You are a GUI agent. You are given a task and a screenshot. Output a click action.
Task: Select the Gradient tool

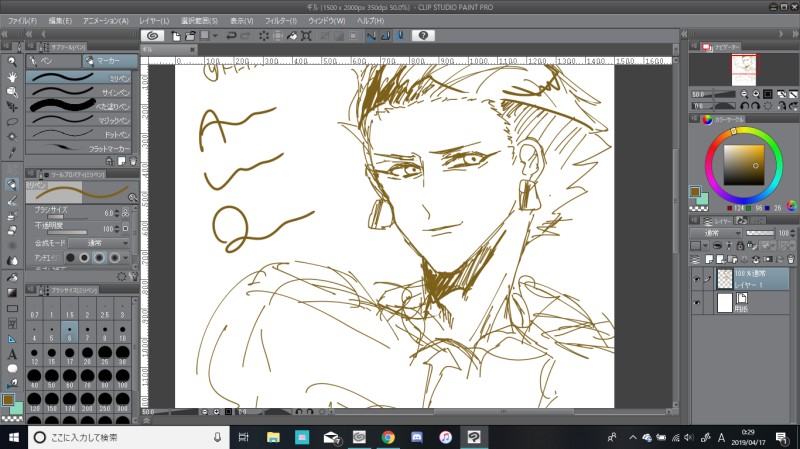tap(12, 293)
